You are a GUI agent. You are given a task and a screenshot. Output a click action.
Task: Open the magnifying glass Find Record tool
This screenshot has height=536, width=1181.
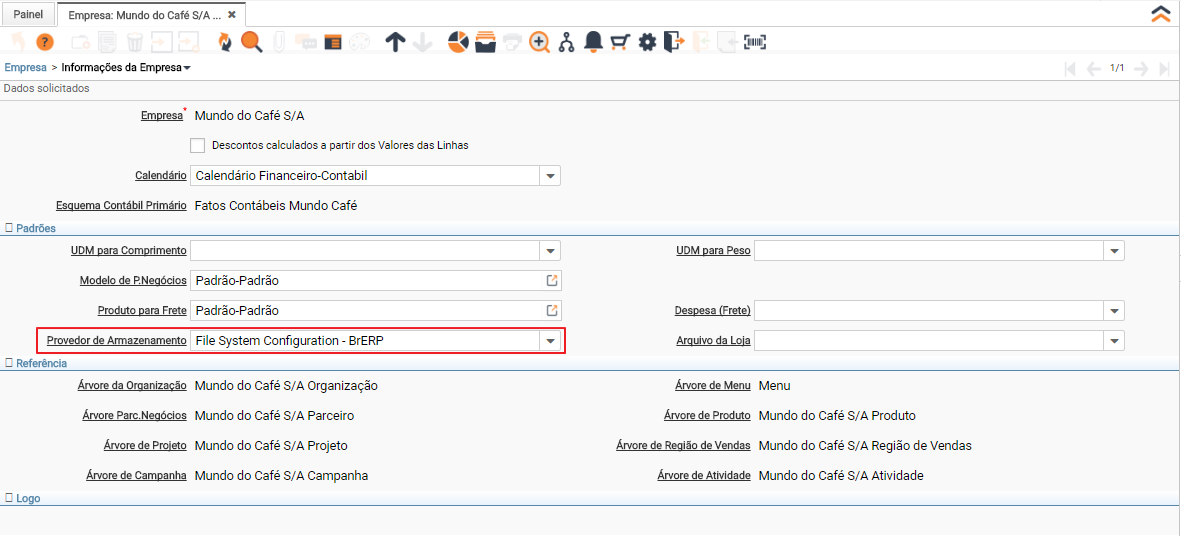pos(251,42)
